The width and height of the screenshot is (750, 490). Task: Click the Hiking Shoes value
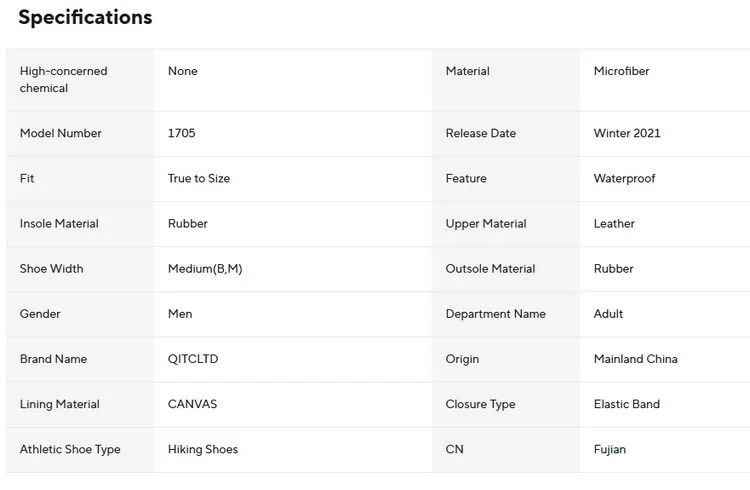click(x=202, y=449)
